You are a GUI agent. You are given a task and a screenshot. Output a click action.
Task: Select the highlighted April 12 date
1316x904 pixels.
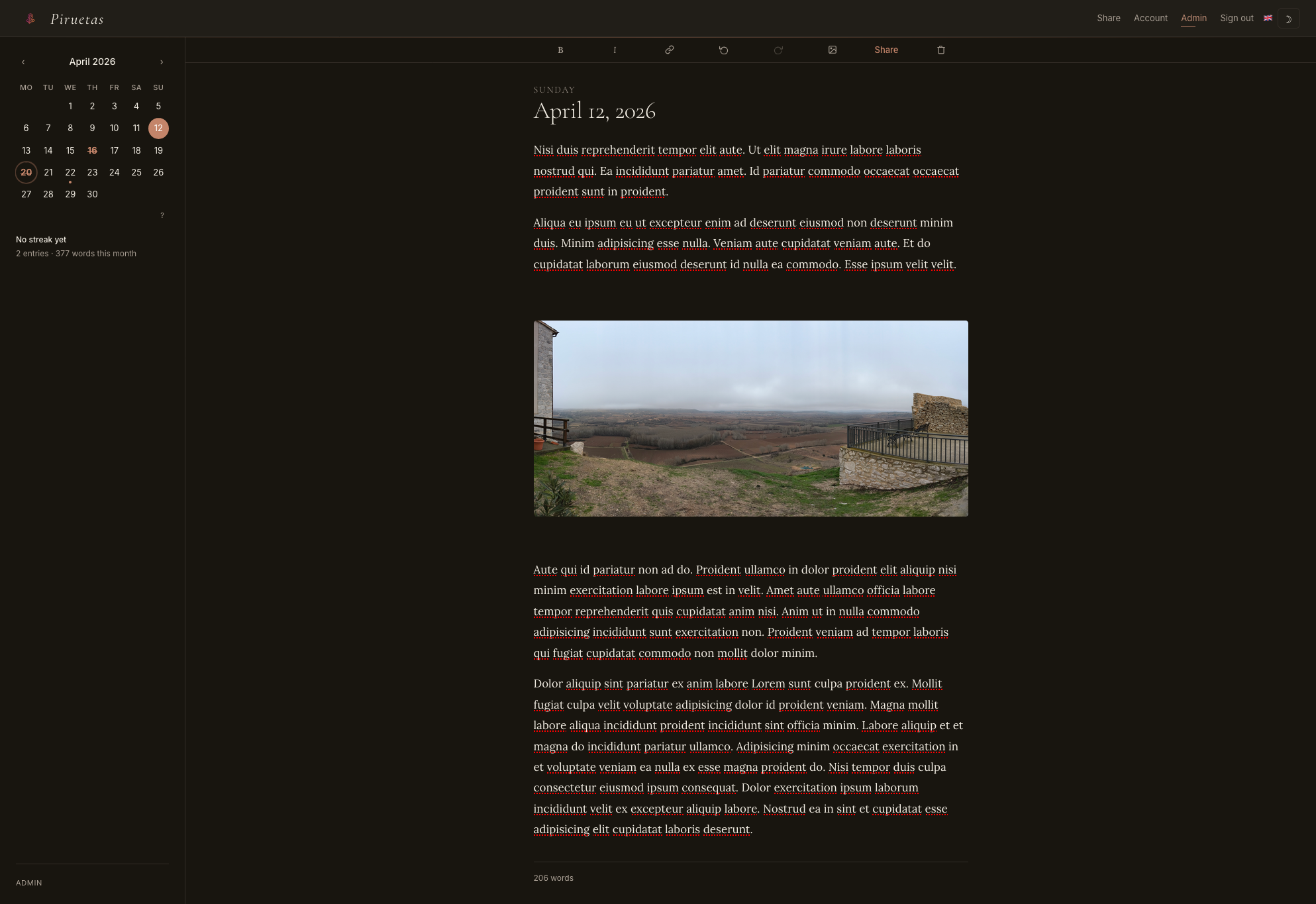(158, 128)
